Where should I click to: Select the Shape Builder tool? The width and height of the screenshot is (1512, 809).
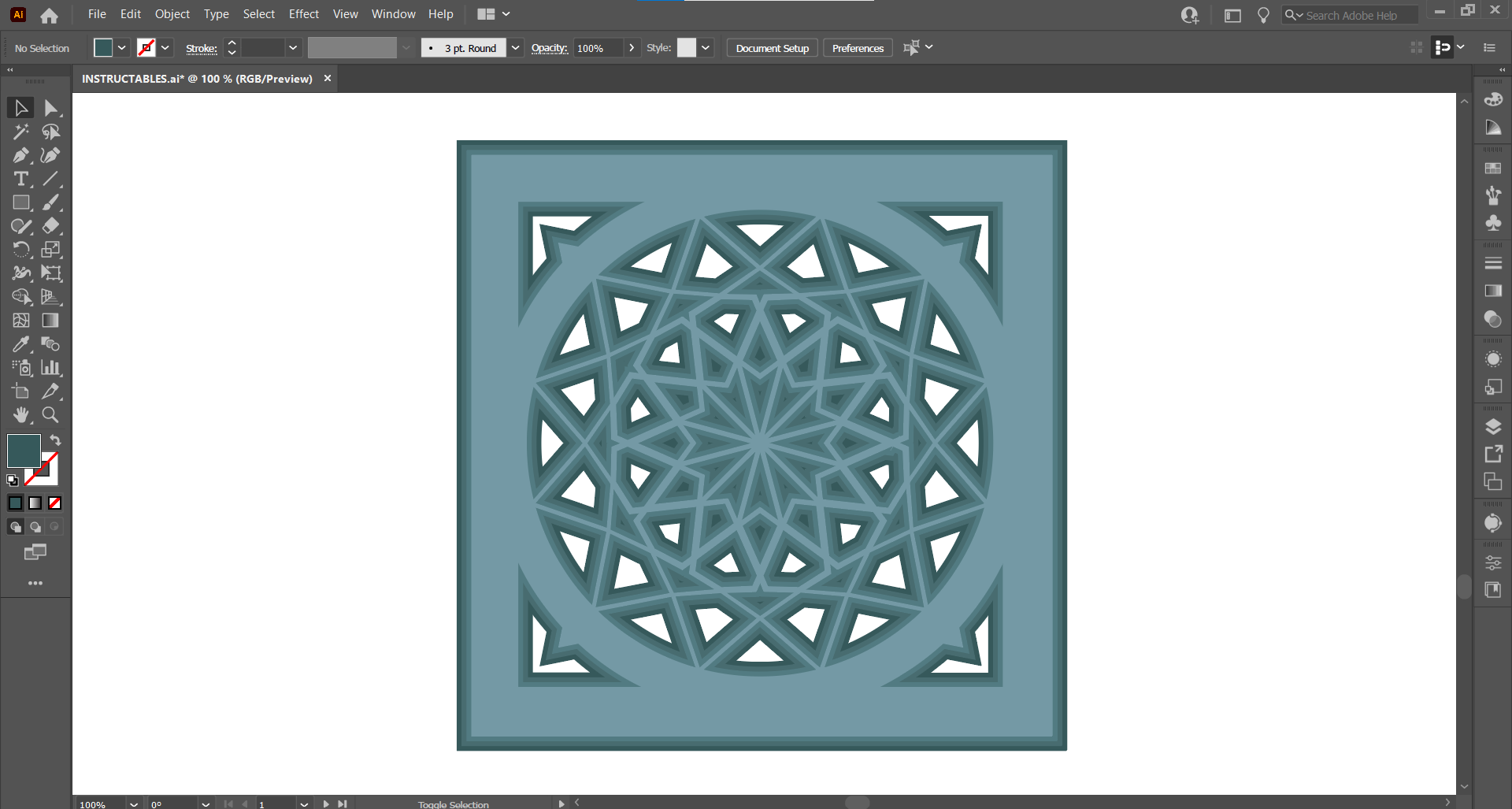click(x=21, y=297)
